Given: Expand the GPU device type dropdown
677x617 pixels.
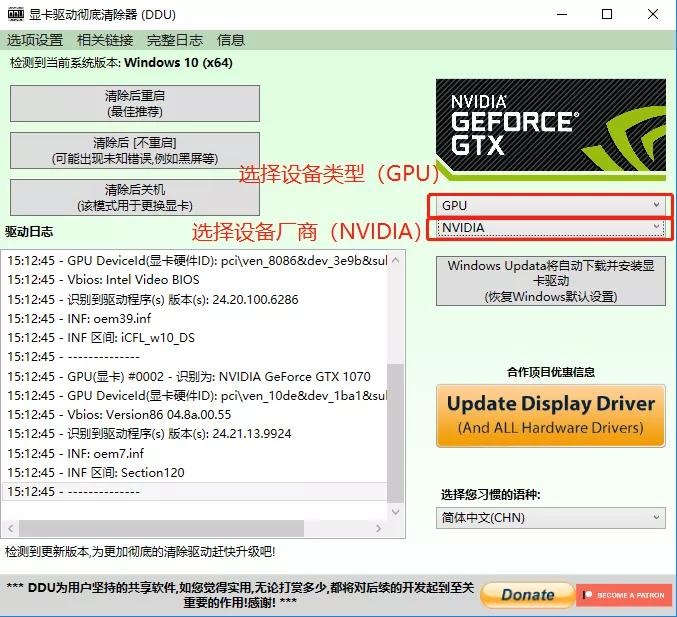Looking at the screenshot, I should tap(551, 205).
